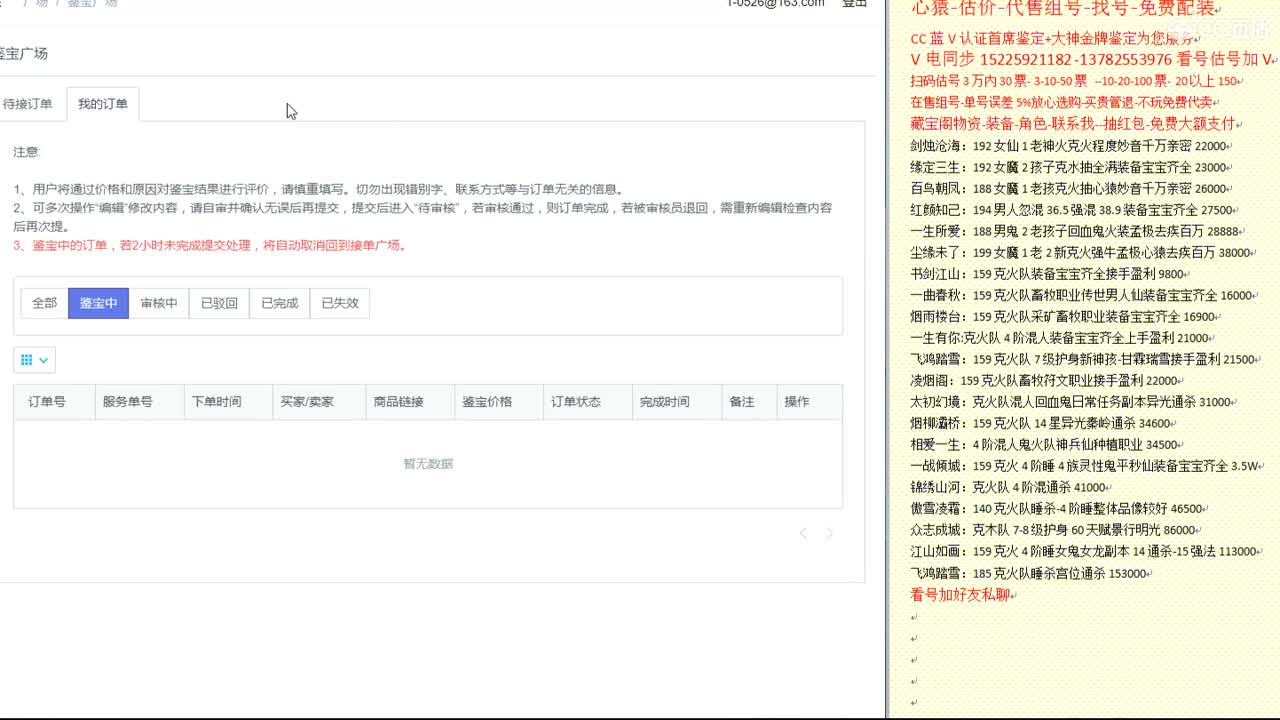Select the 已失效 filter
The image size is (1280, 720).
click(x=338, y=303)
